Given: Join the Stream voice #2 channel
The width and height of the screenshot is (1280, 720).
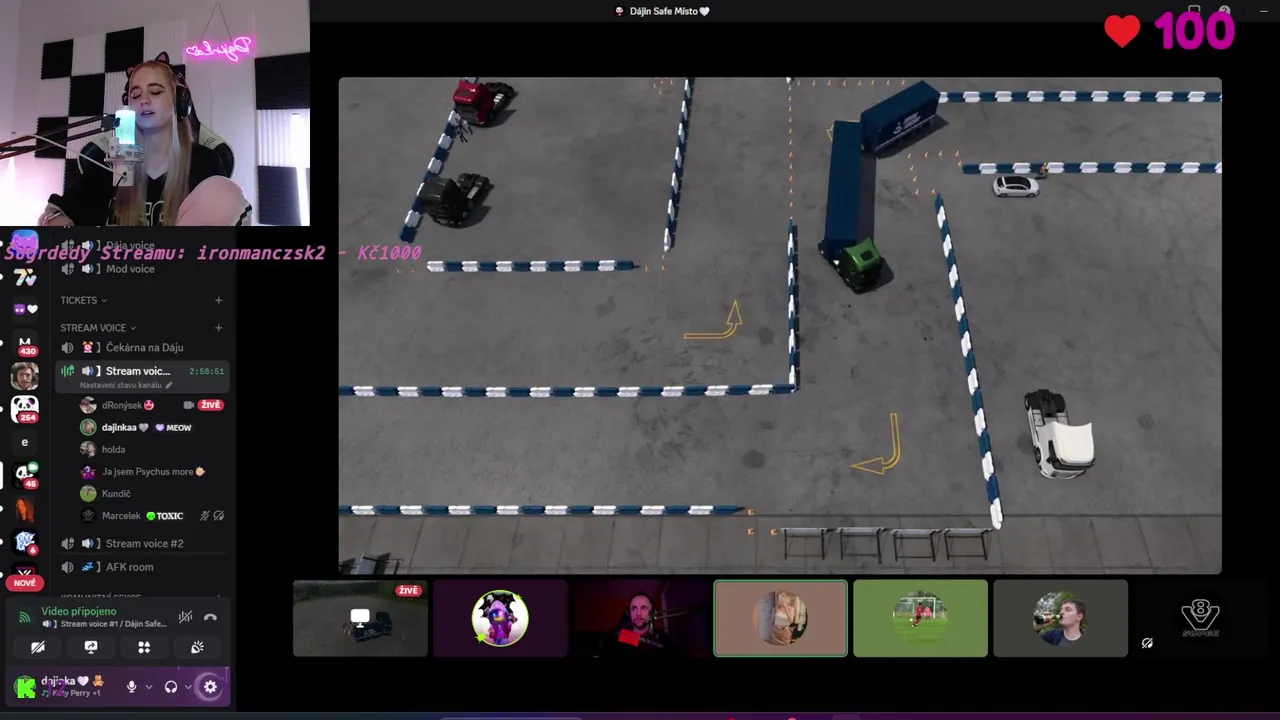Looking at the screenshot, I should click(x=143, y=543).
